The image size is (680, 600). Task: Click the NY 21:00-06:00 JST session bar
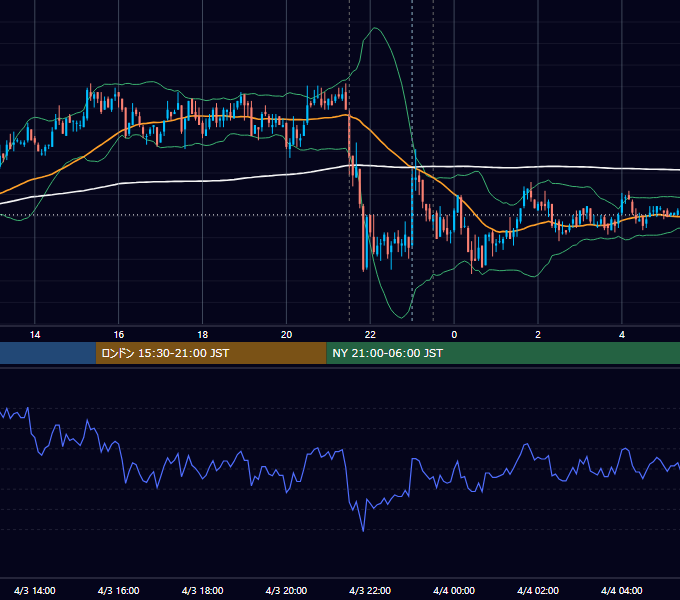(x=503, y=353)
